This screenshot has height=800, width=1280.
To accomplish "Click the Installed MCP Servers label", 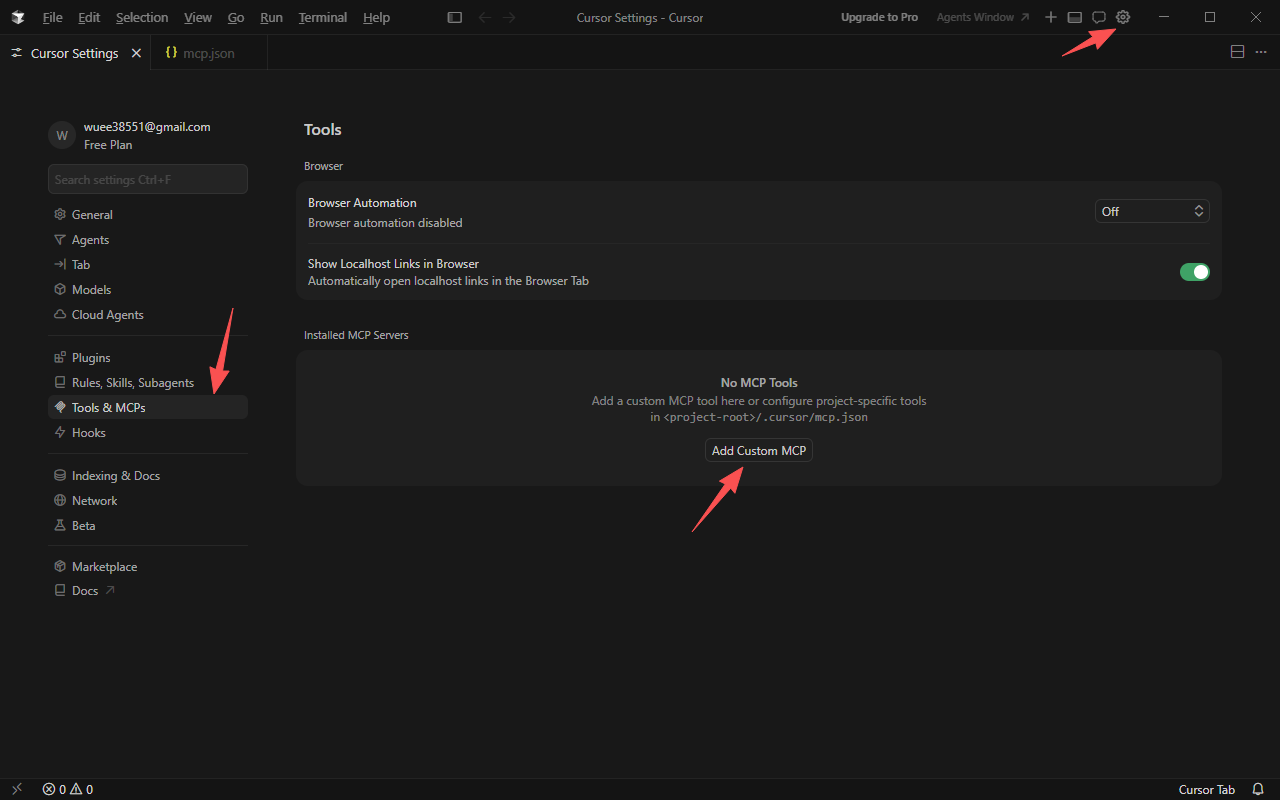I will tap(356, 335).
